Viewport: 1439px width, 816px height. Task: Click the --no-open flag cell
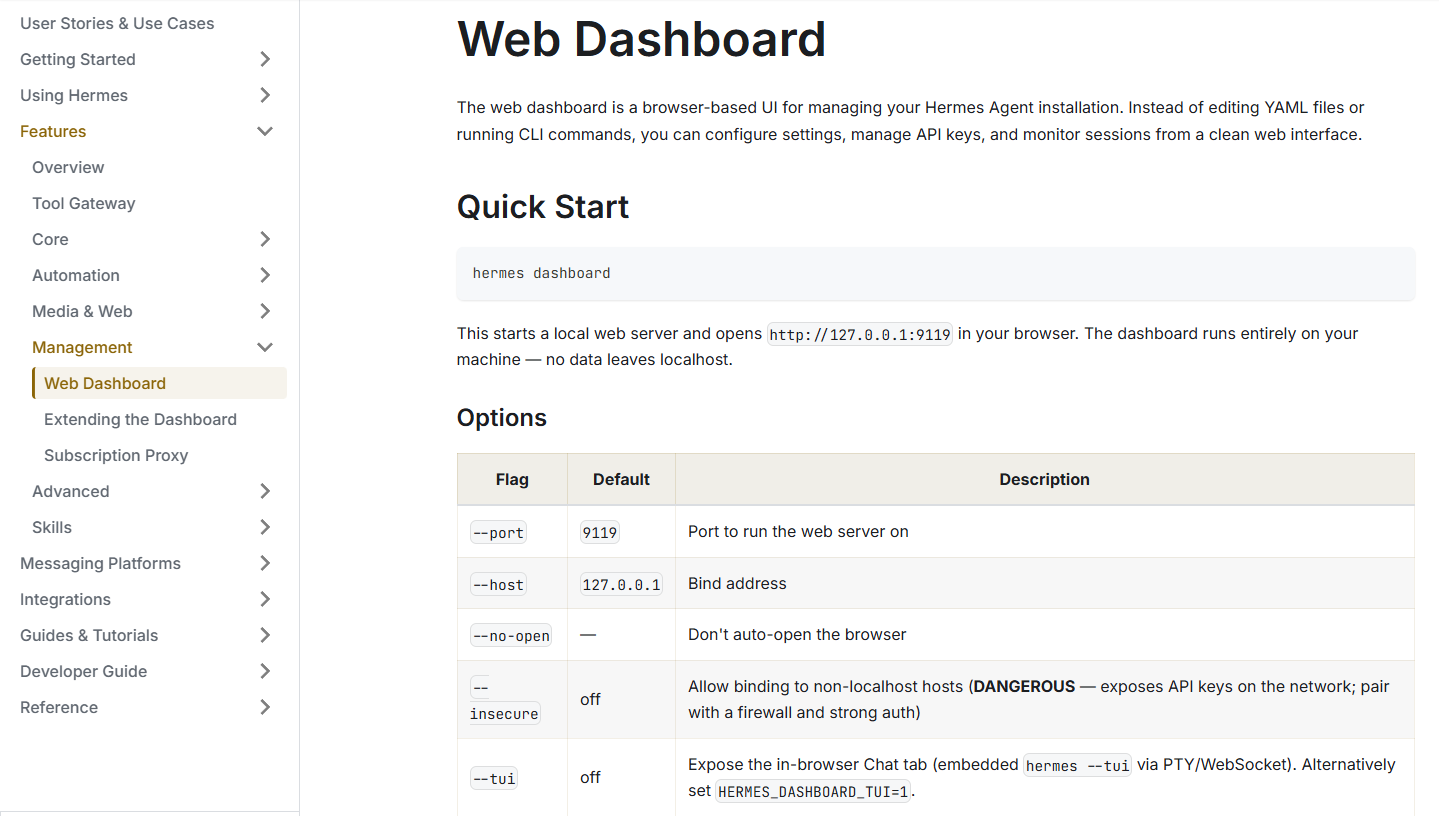coord(511,636)
